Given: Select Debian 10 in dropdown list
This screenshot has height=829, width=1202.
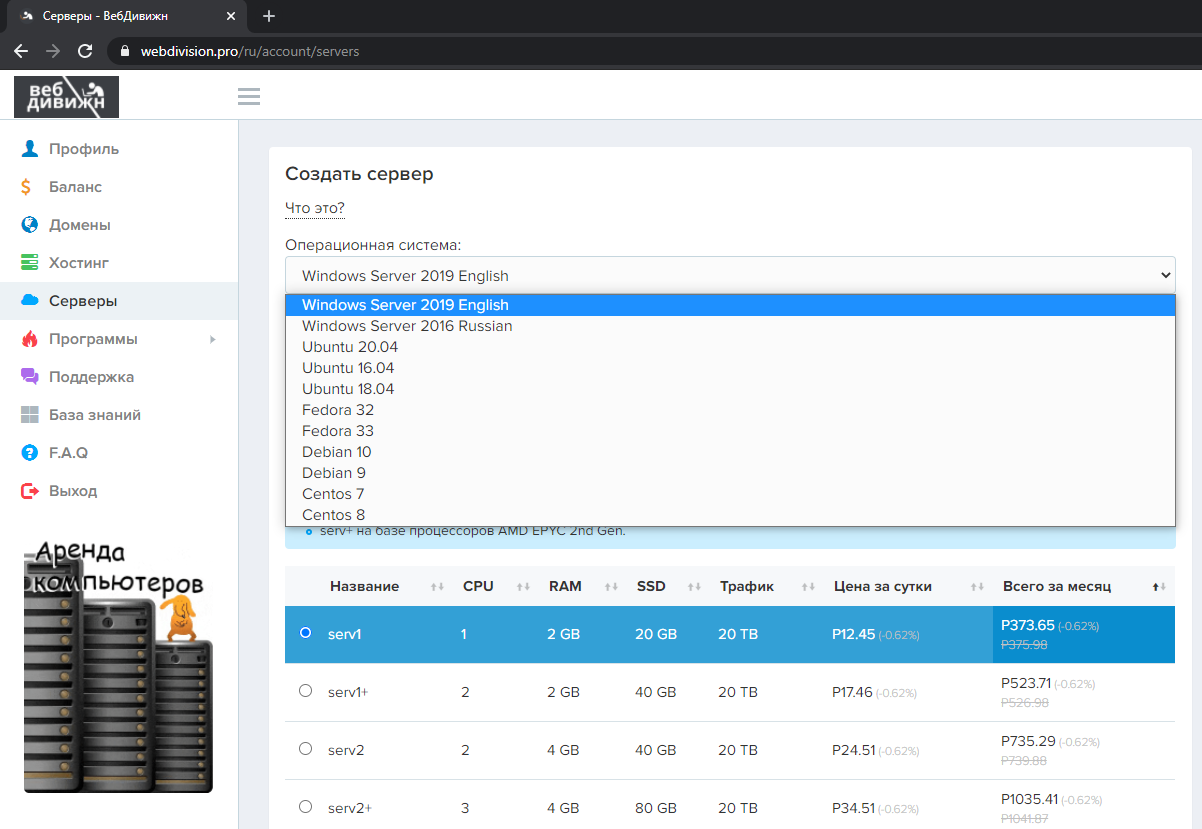Looking at the screenshot, I should click(336, 452).
